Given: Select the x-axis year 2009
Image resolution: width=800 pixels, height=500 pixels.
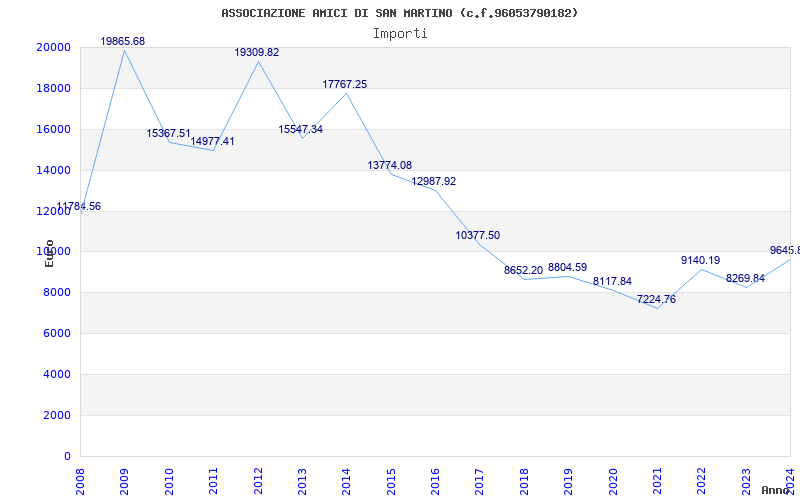Looking at the screenshot, I should point(124,481).
